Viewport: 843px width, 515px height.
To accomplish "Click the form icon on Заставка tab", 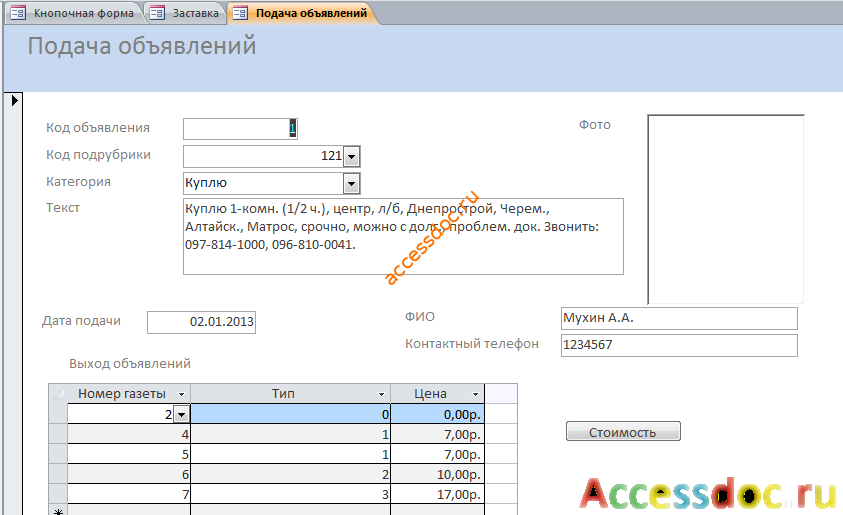I will point(157,13).
